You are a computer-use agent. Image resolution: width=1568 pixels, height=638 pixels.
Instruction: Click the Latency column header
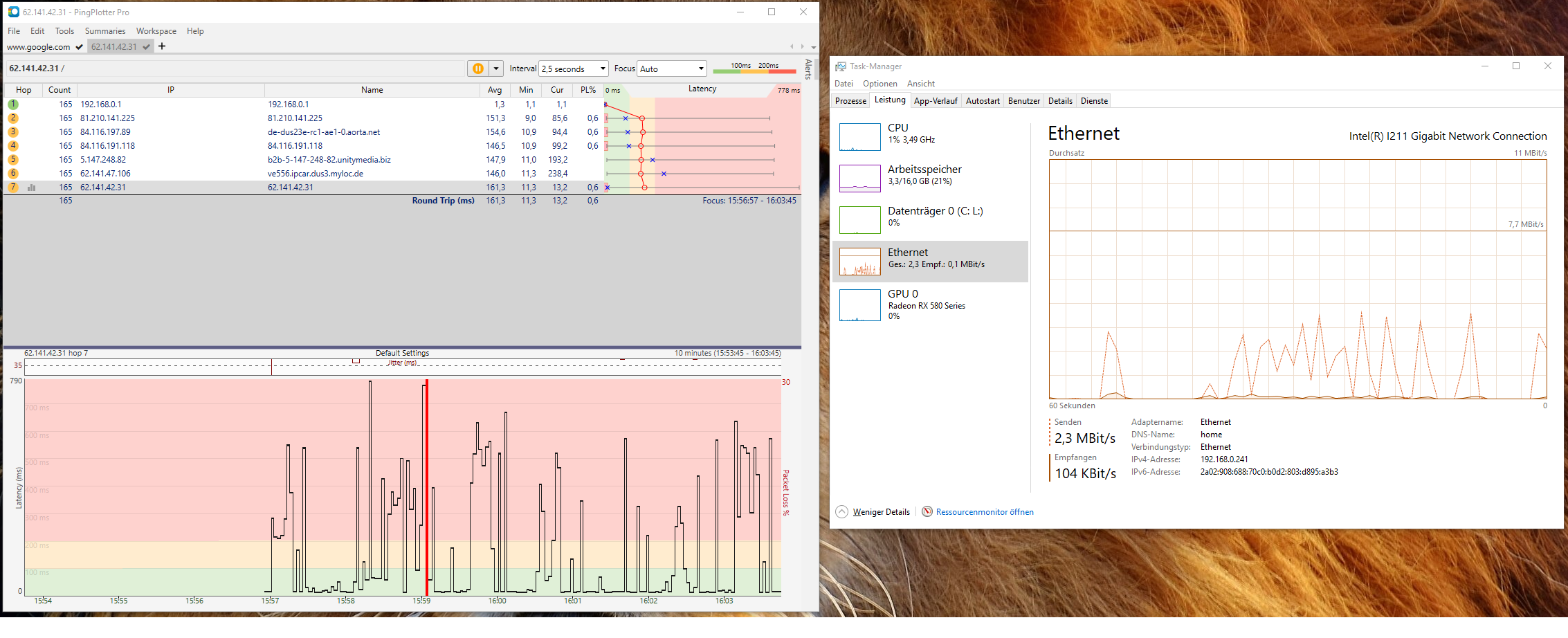pos(702,89)
